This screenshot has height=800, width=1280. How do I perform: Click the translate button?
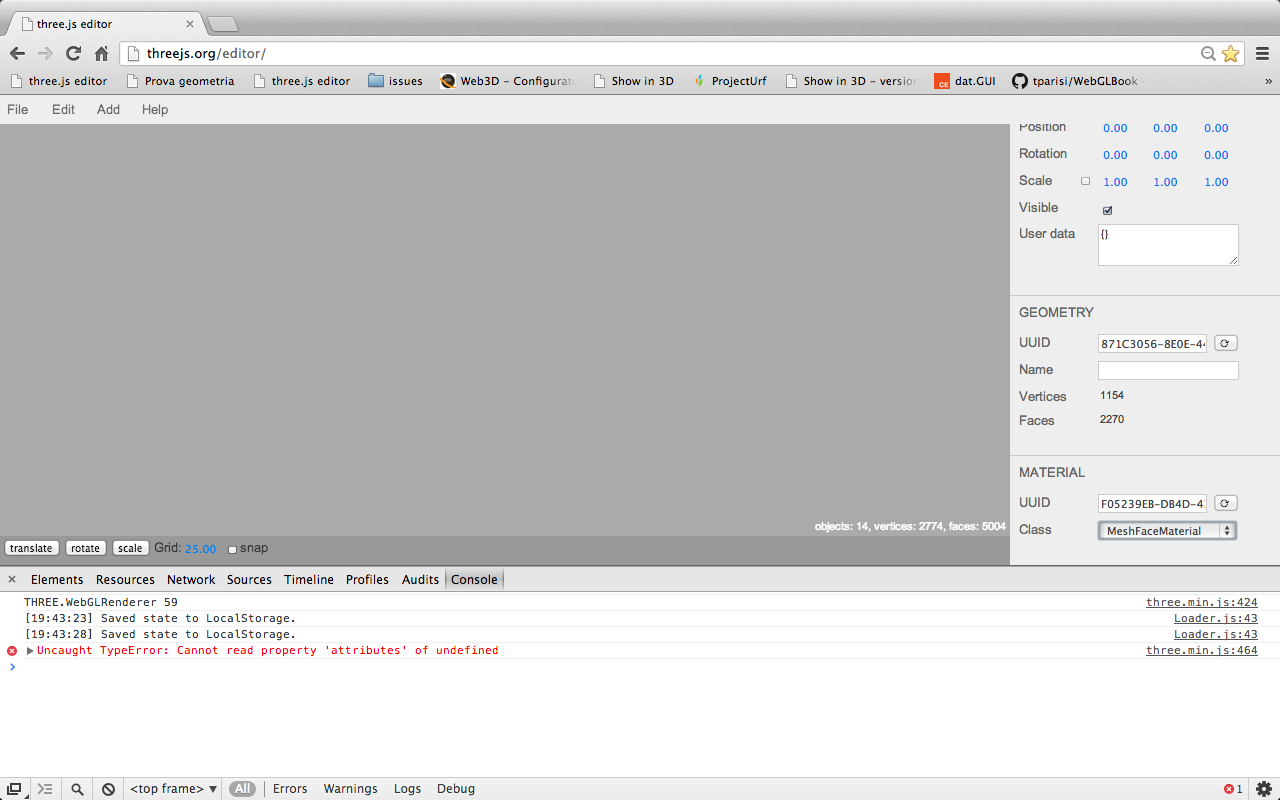[31, 548]
